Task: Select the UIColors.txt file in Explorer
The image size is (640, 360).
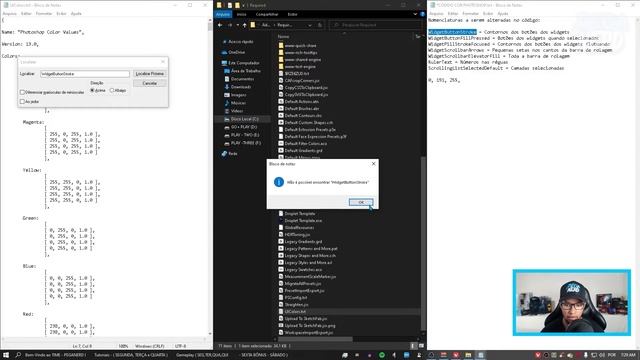Action: pyautogui.click(x=295, y=311)
